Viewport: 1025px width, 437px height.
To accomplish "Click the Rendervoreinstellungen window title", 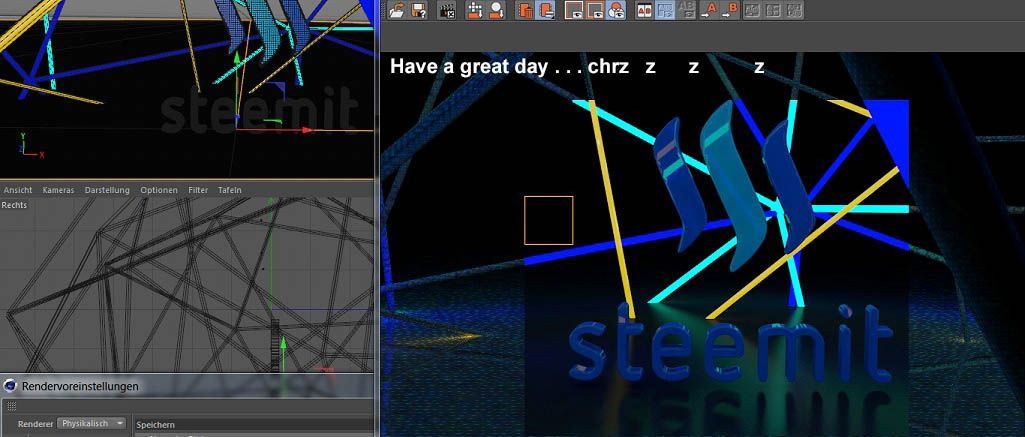I will pos(80,386).
